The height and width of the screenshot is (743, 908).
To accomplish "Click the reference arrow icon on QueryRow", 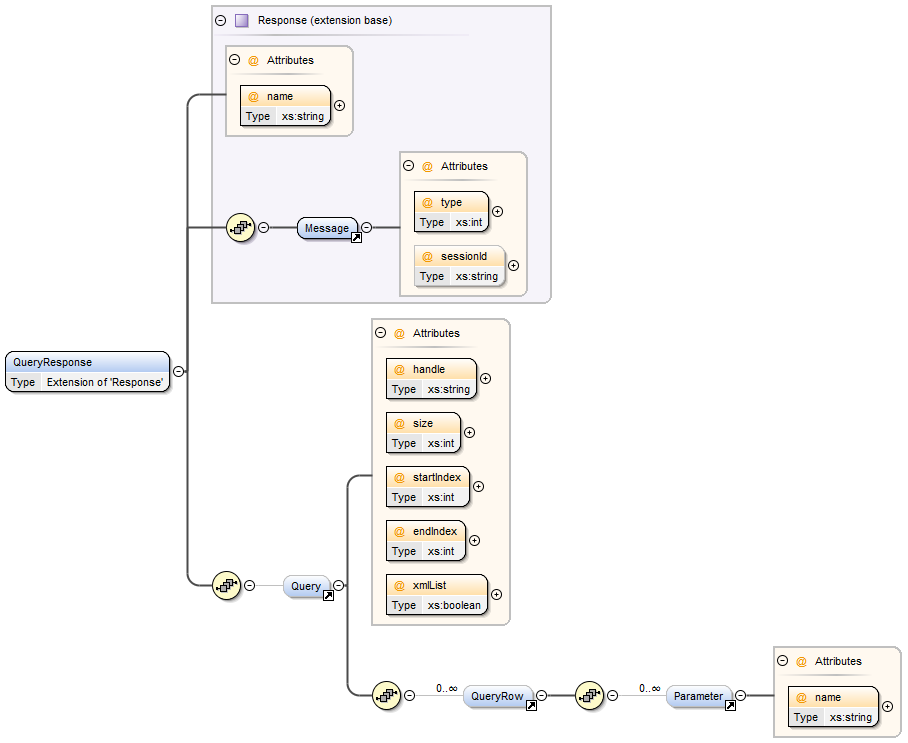I will point(531,705).
